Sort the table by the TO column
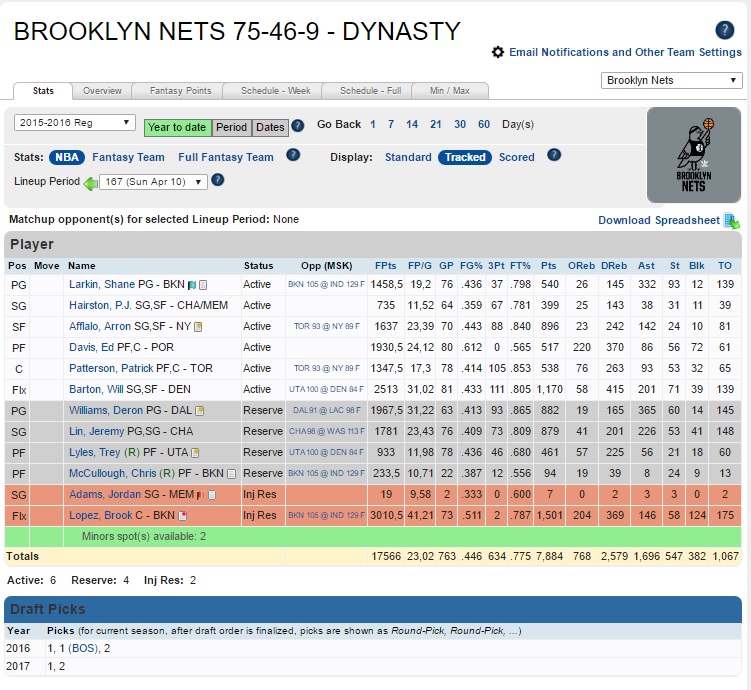This screenshot has height=690, width=751. 725,266
